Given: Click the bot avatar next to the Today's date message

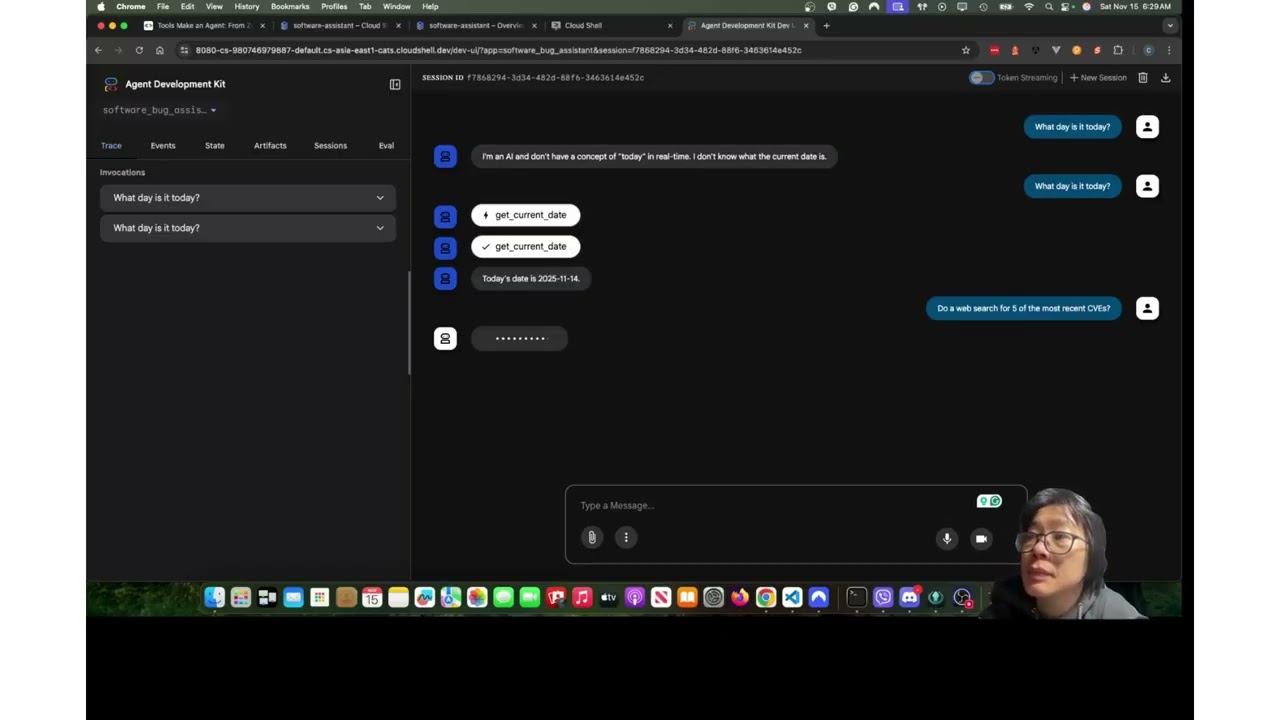Looking at the screenshot, I should (x=445, y=278).
